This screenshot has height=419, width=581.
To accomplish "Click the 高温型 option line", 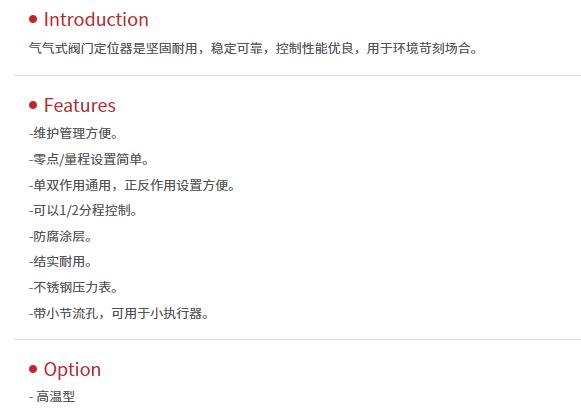I will click(x=52, y=397).
